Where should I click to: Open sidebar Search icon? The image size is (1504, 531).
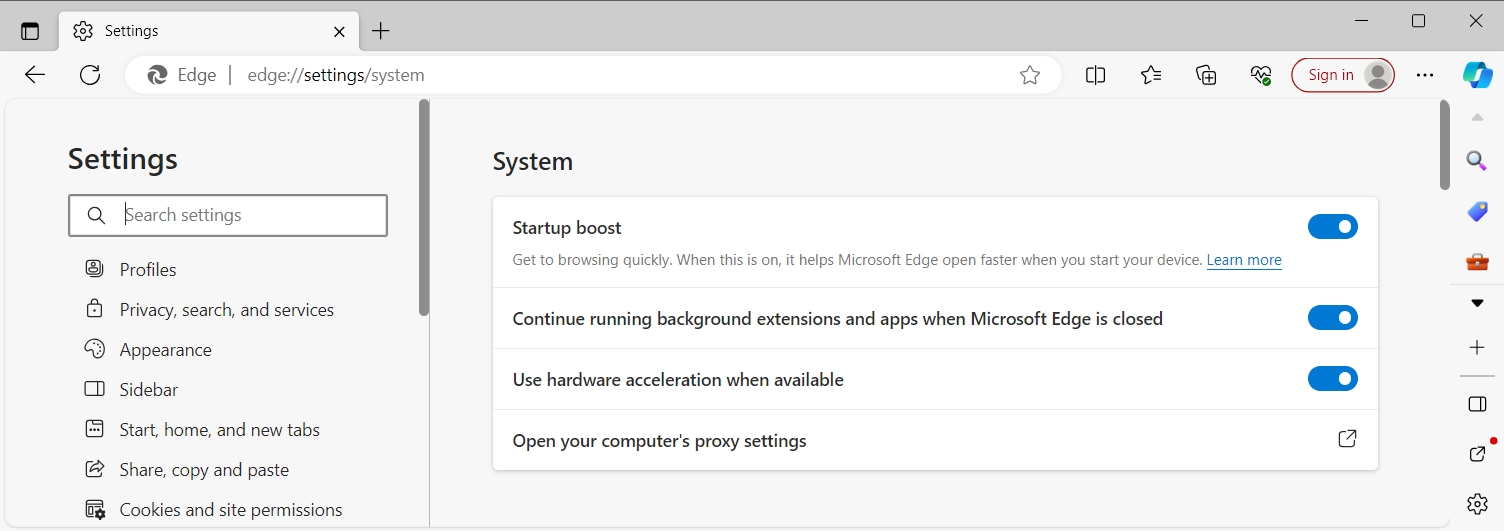[1477, 161]
